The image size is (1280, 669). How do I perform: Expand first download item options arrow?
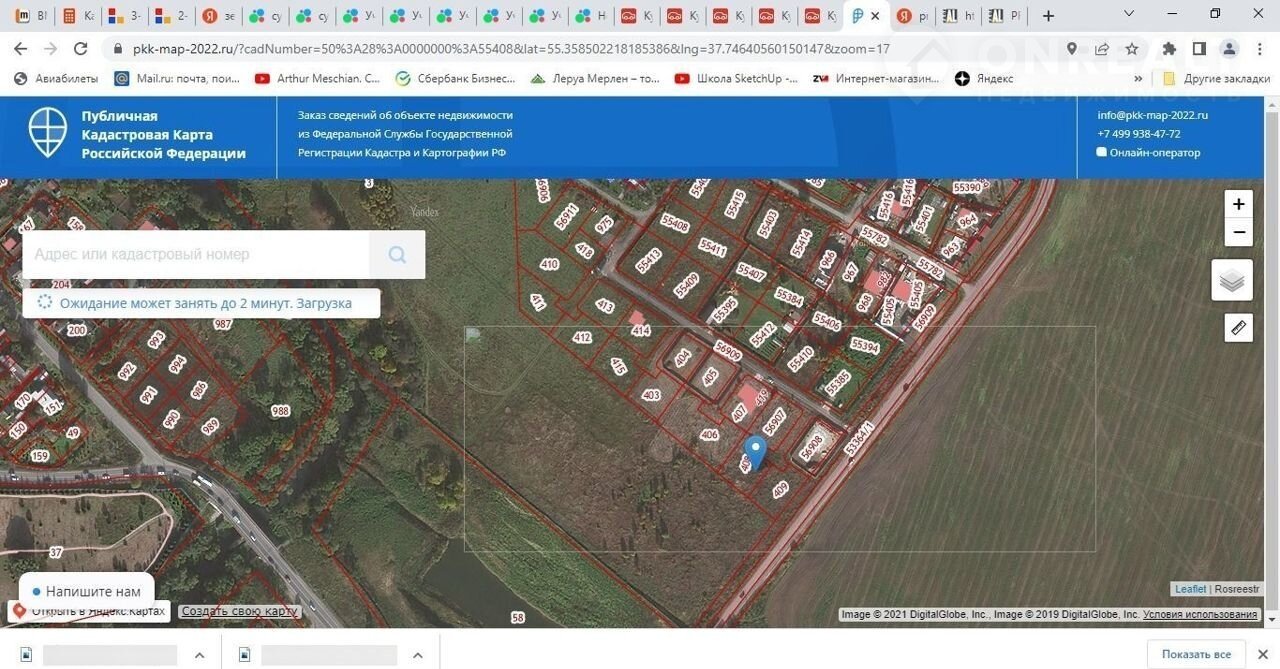tap(199, 655)
